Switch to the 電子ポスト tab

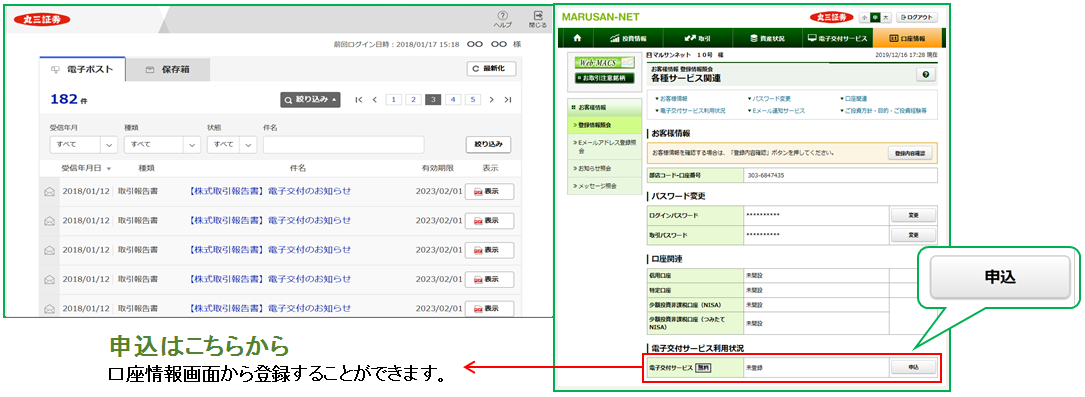[x=82, y=70]
